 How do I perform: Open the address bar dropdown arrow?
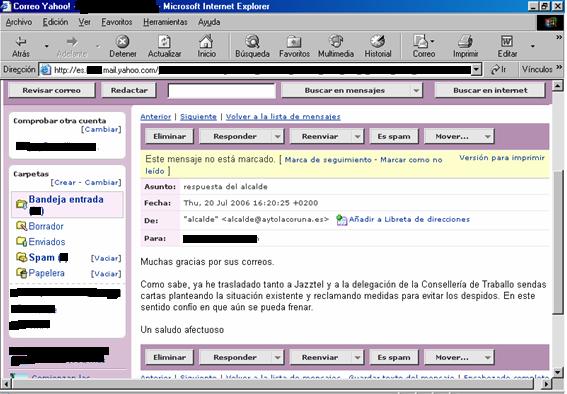(x=477, y=69)
